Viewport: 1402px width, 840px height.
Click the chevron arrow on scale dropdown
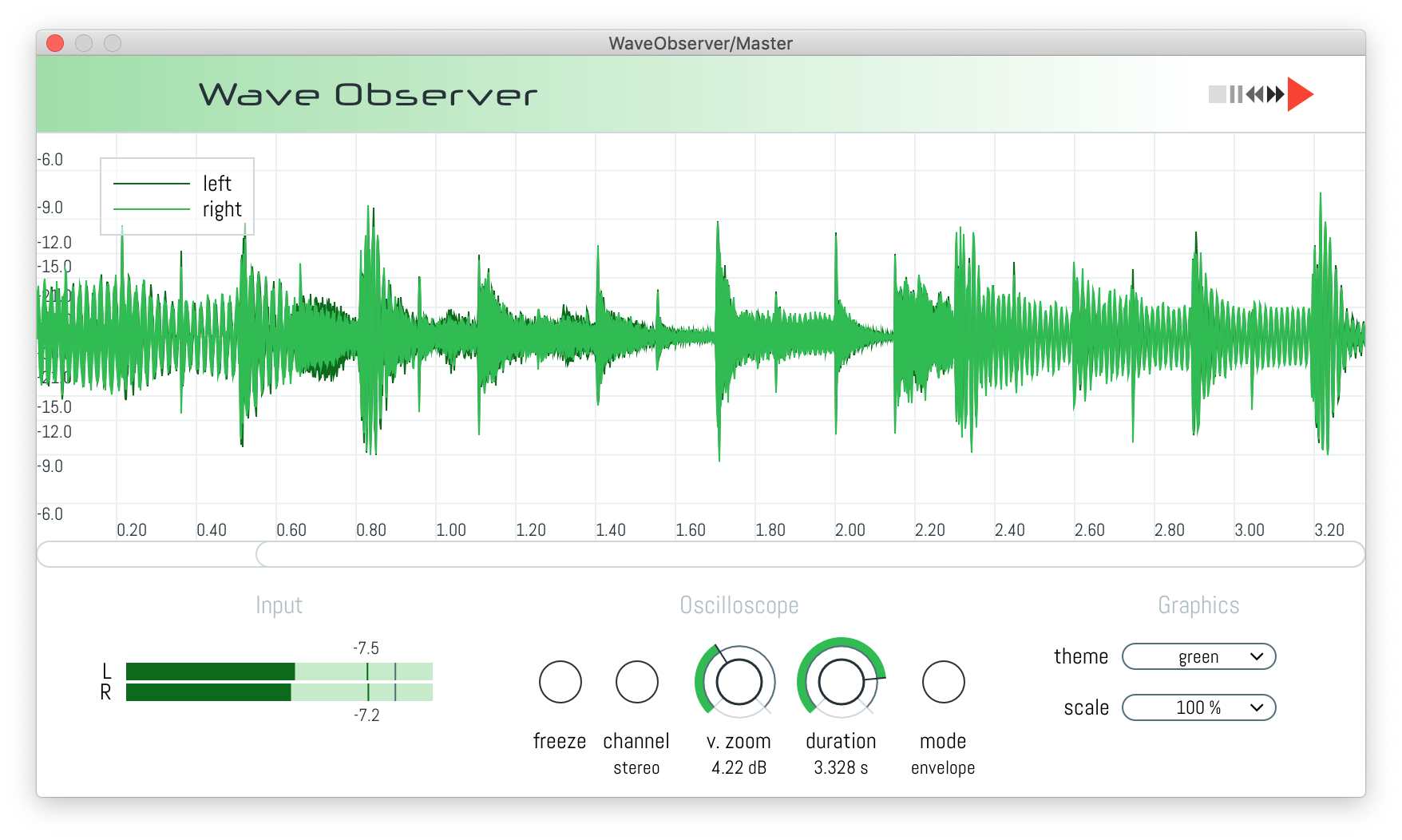[x=1257, y=707]
